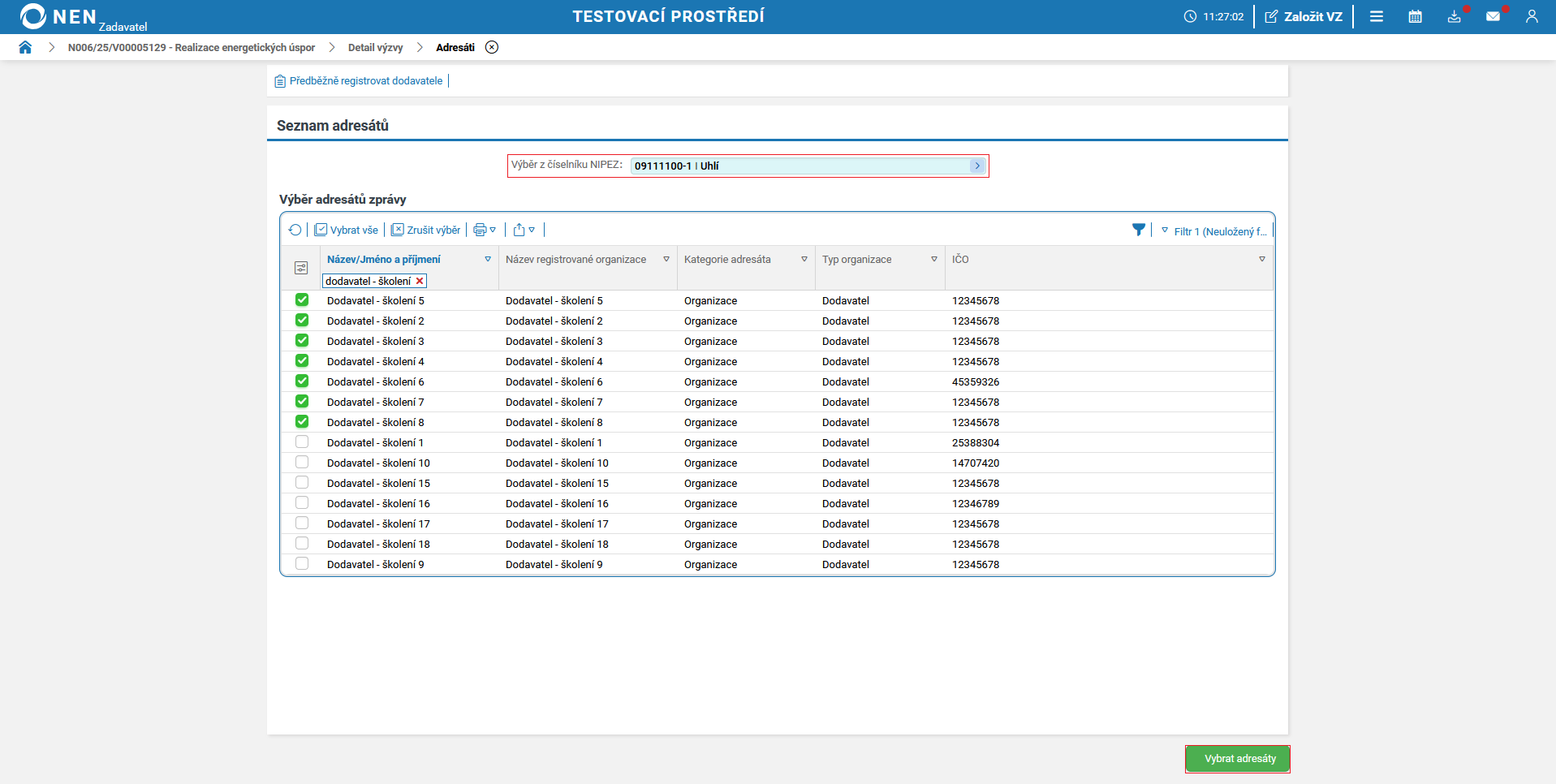Expand the Typ organizace column filter arrow
Viewport: 1556px width, 784px height.
933,260
